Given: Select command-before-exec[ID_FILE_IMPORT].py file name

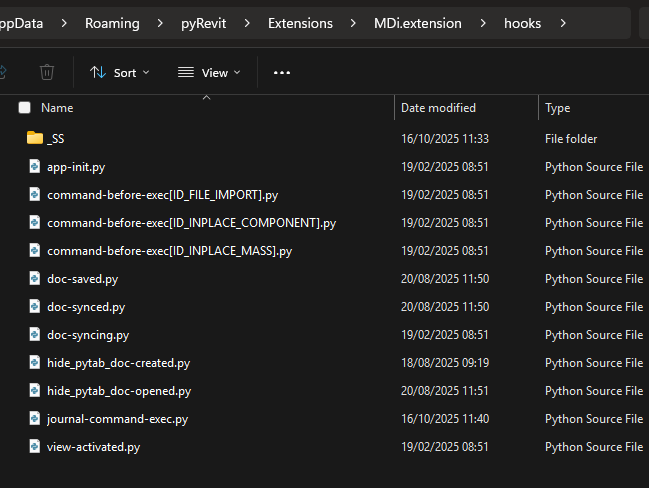Looking at the screenshot, I should click(163, 195).
